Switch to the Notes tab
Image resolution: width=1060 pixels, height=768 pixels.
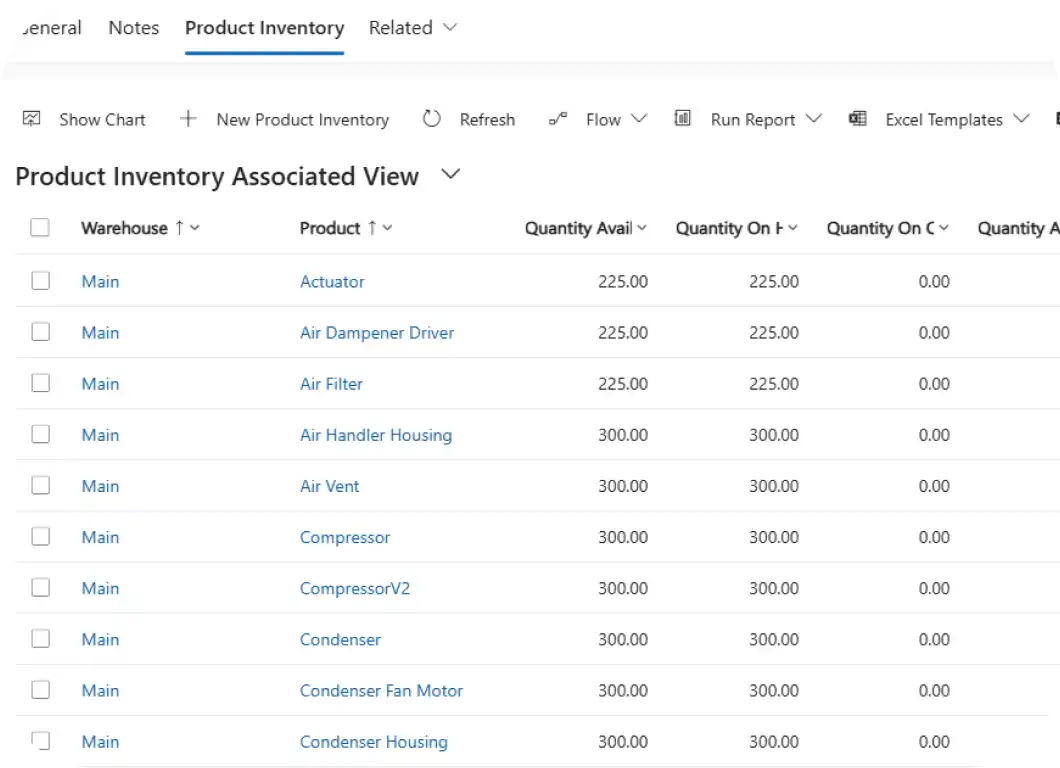[x=133, y=28]
